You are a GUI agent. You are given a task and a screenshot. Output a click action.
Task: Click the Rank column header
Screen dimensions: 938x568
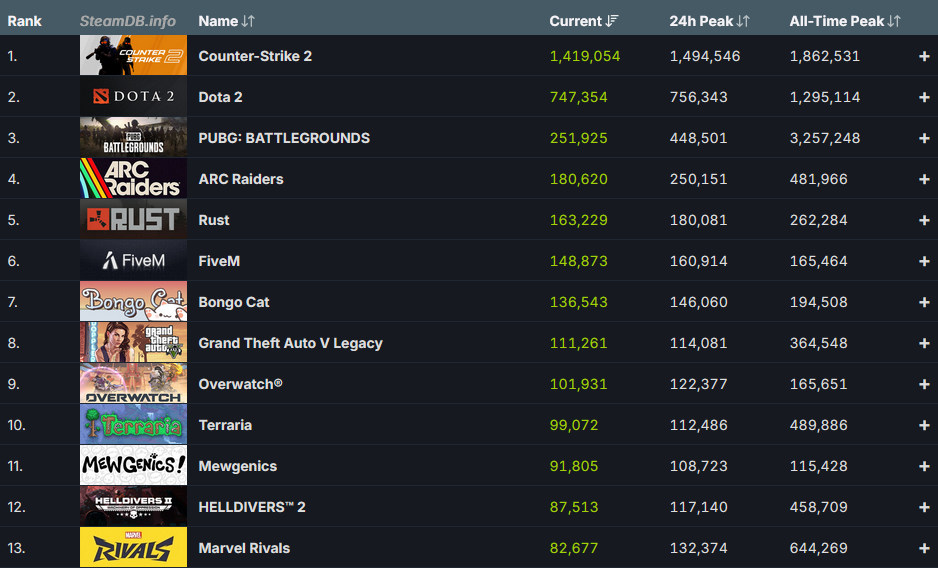(x=25, y=21)
